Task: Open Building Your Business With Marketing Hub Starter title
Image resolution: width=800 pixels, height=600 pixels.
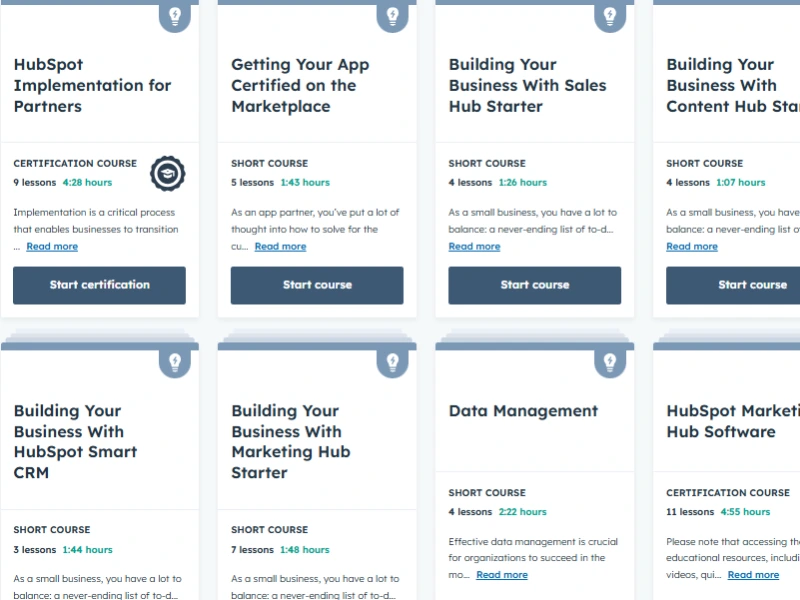Action: pyautogui.click(x=291, y=442)
